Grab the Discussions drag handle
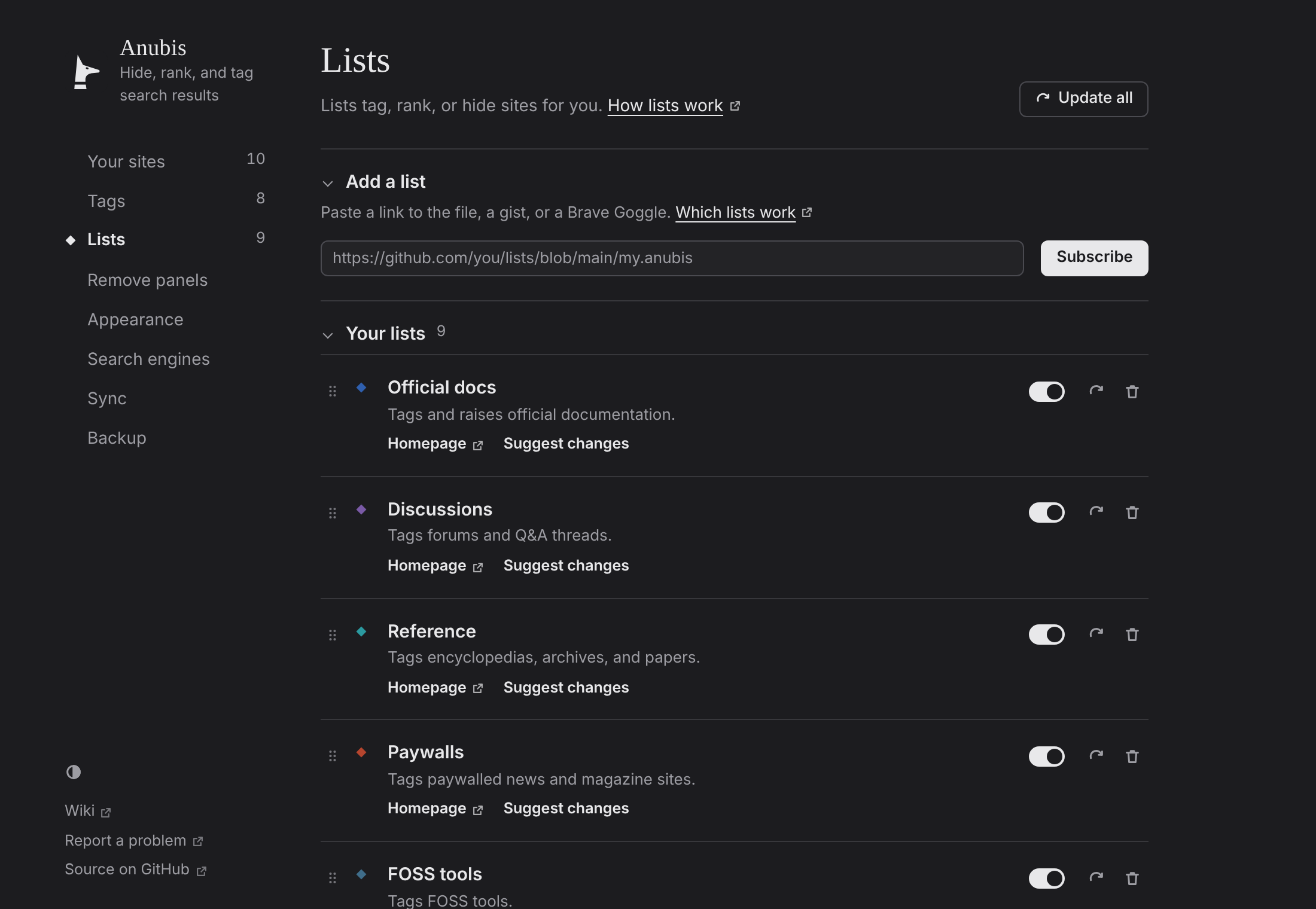 point(333,513)
